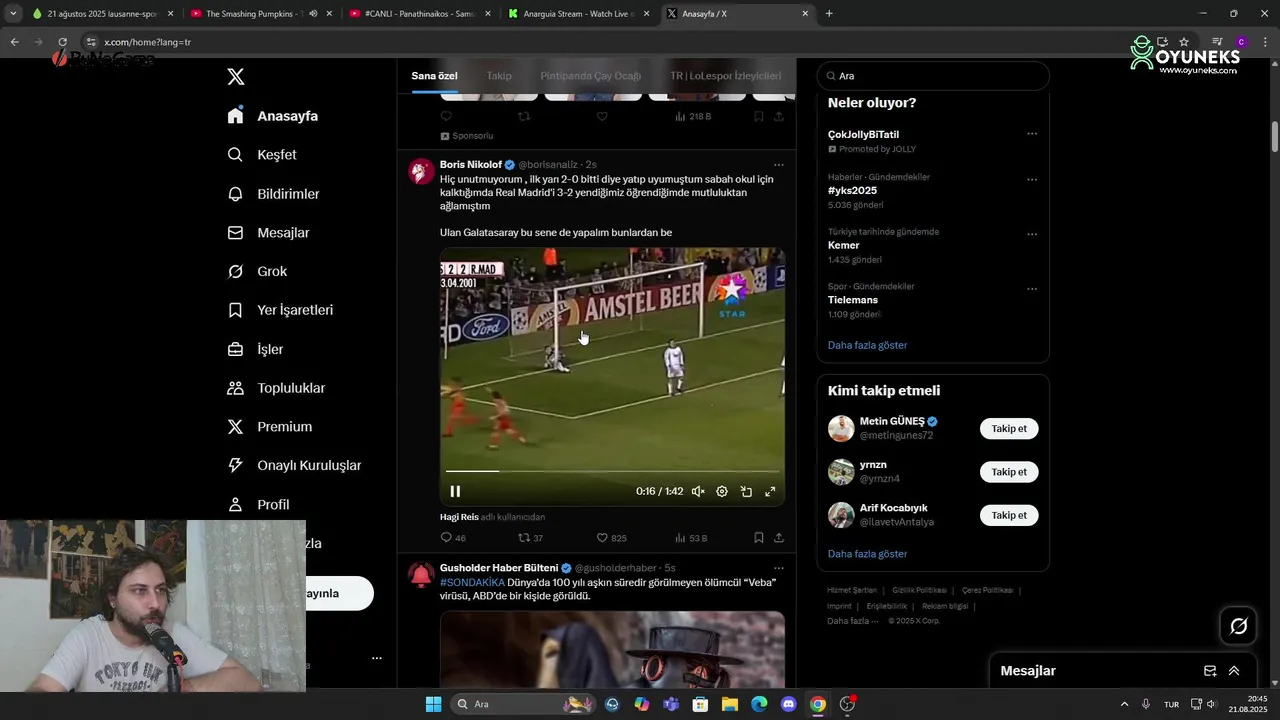Follow Metin GÜNEŞ
This screenshot has width=1280, height=720.
point(1009,429)
